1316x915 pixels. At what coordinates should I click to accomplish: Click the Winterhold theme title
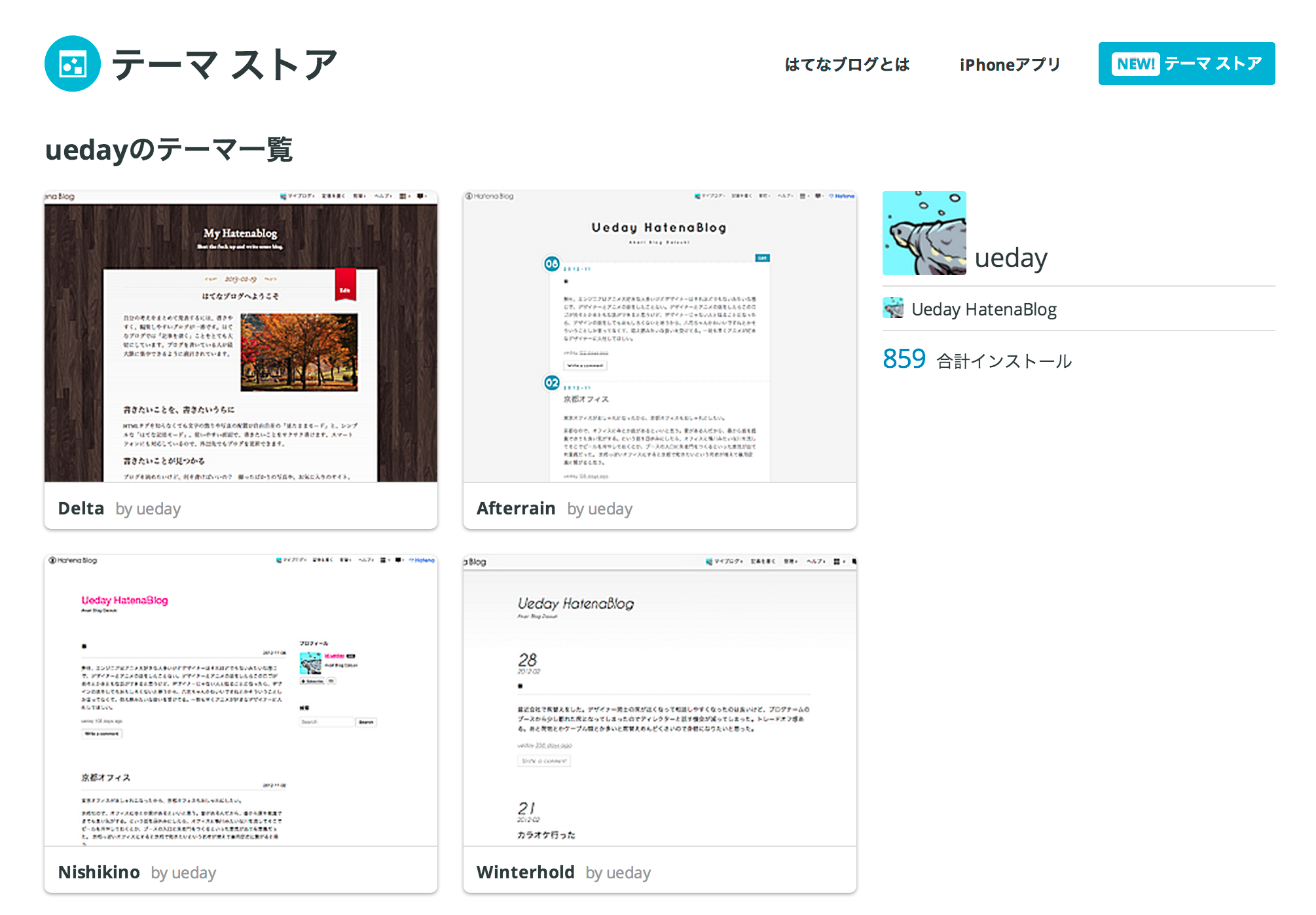click(x=526, y=872)
